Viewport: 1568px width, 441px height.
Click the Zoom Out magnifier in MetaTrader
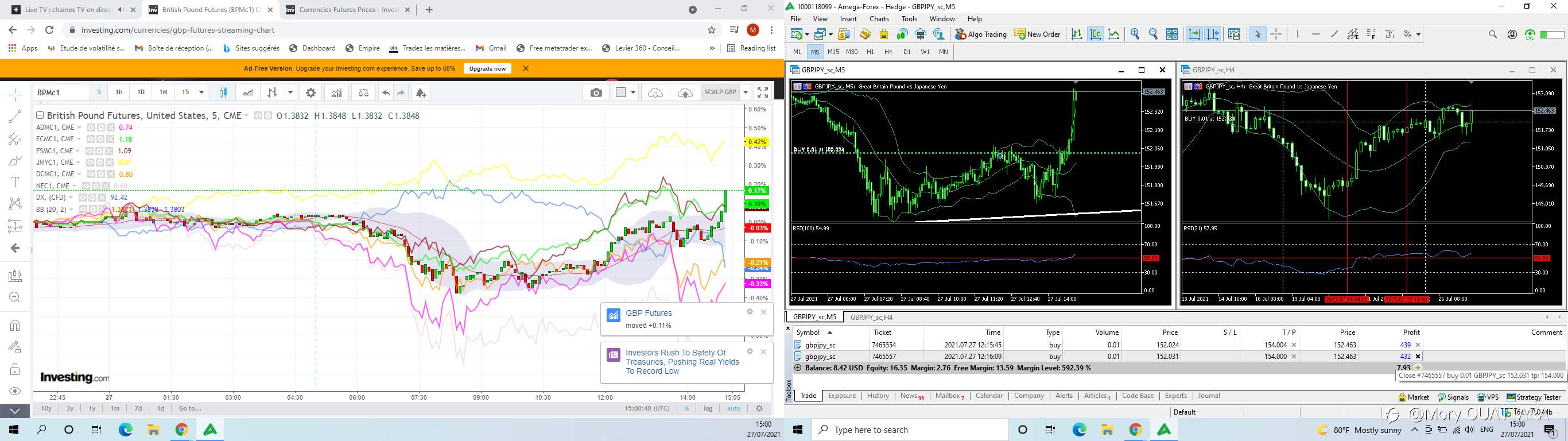pyautogui.click(x=1153, y=34)
